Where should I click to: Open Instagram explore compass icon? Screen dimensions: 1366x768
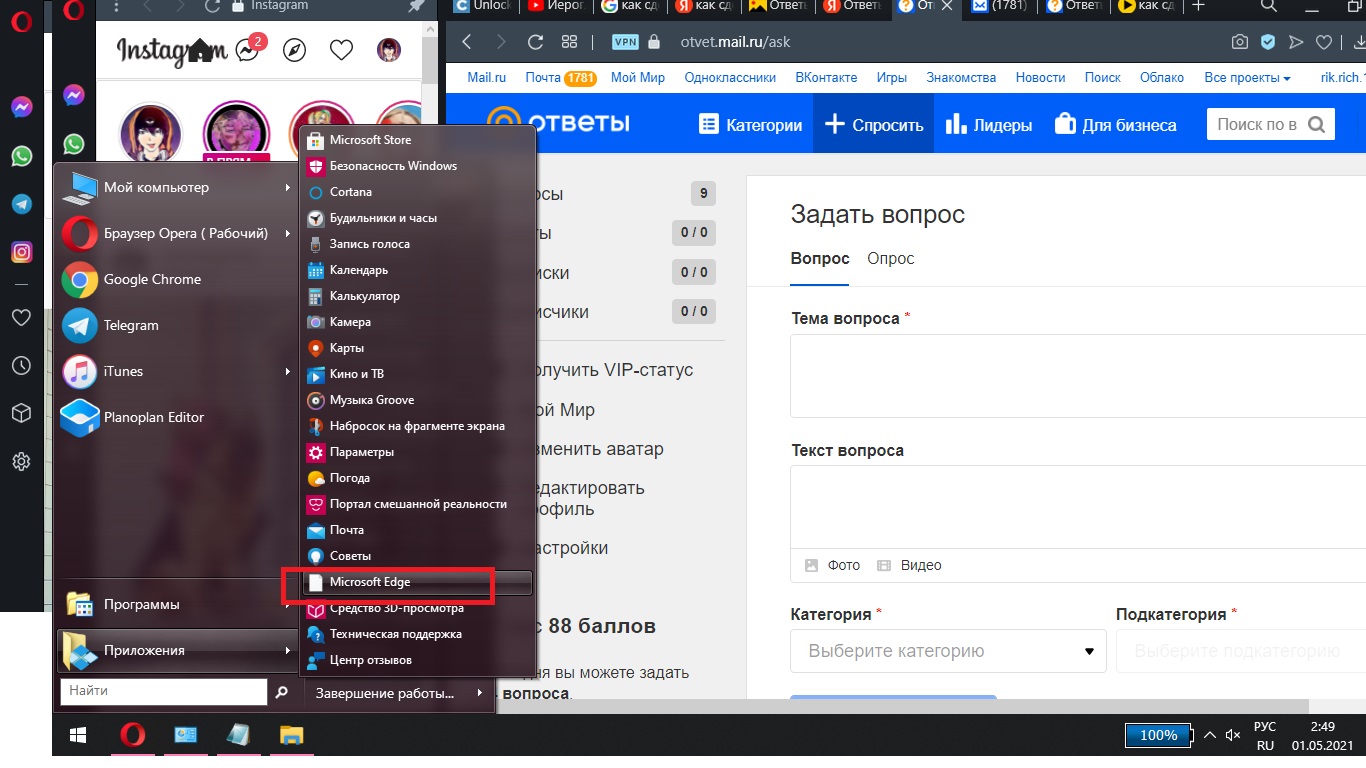[x=294, y=49]
